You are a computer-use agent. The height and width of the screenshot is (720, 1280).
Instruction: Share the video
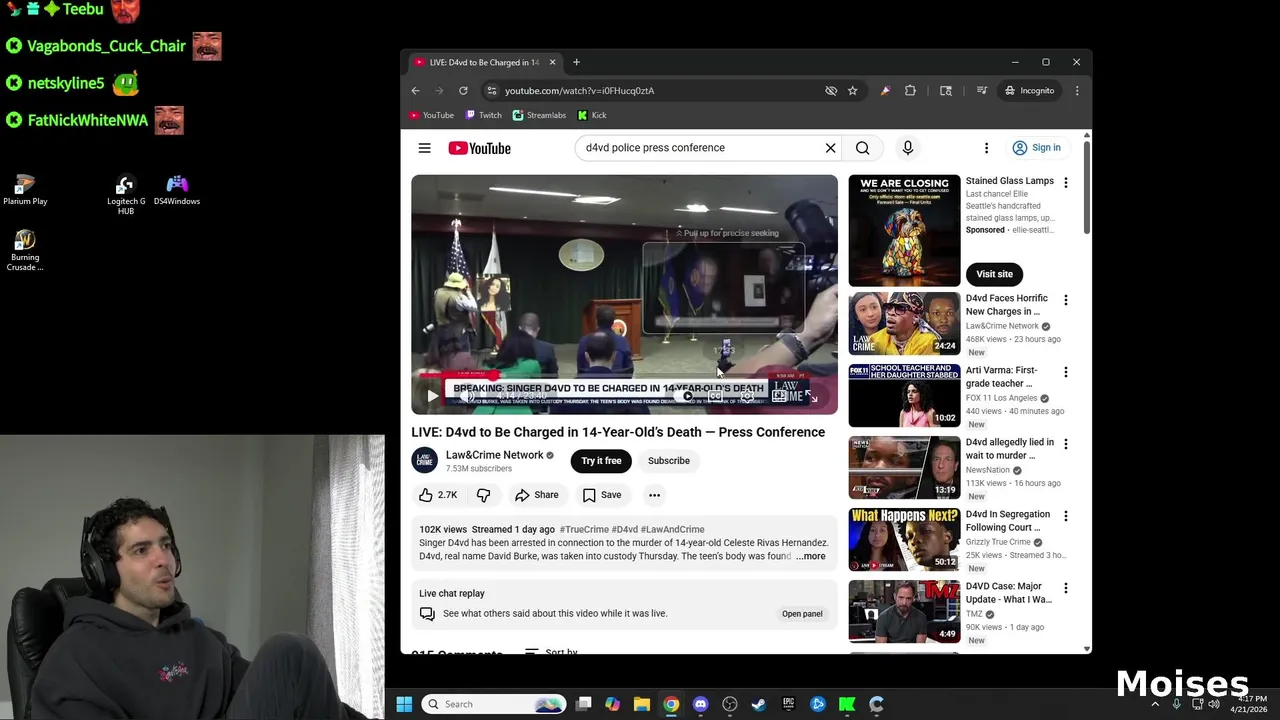coord(536,495)
